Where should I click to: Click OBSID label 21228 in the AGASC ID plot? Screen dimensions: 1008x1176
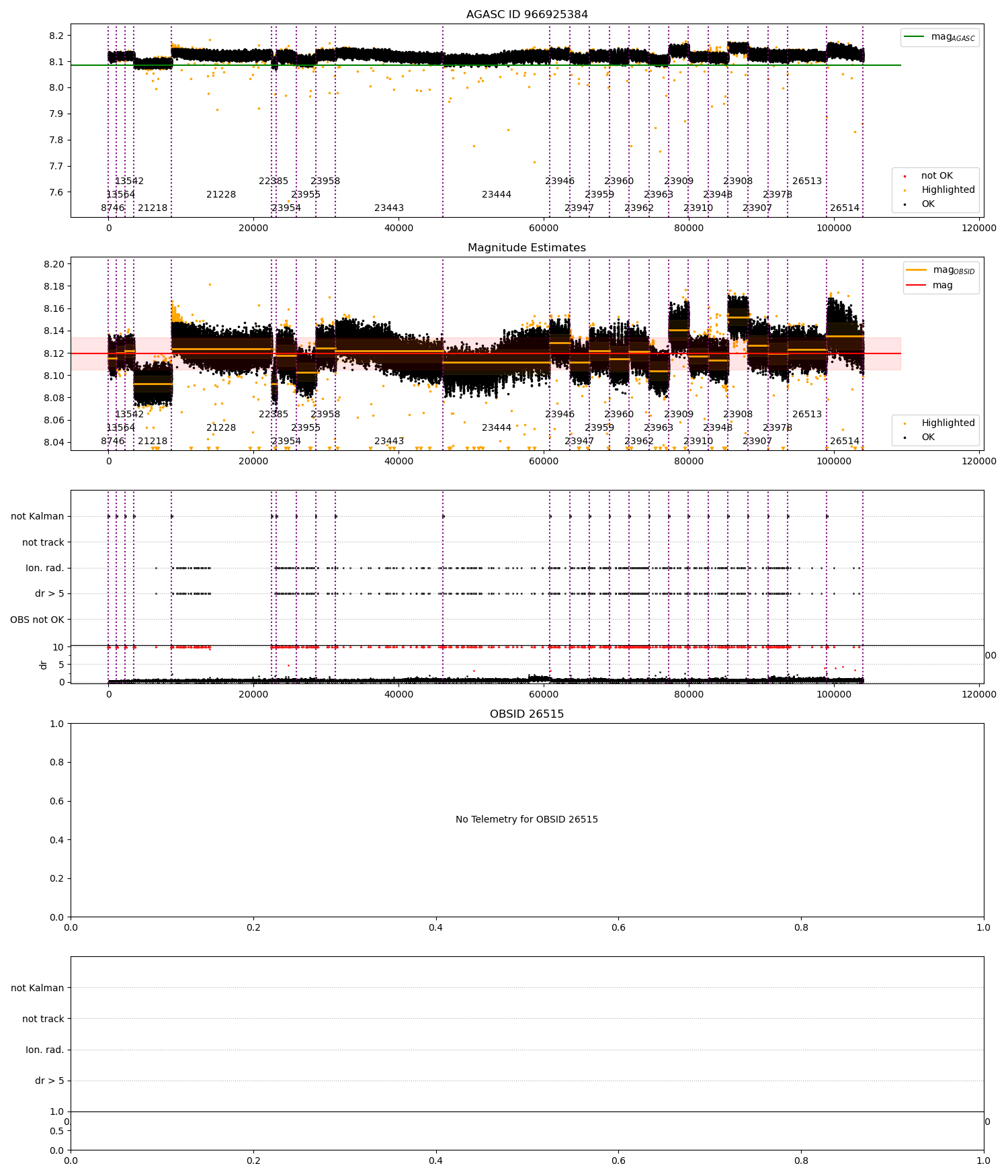[x=221, y=195]
